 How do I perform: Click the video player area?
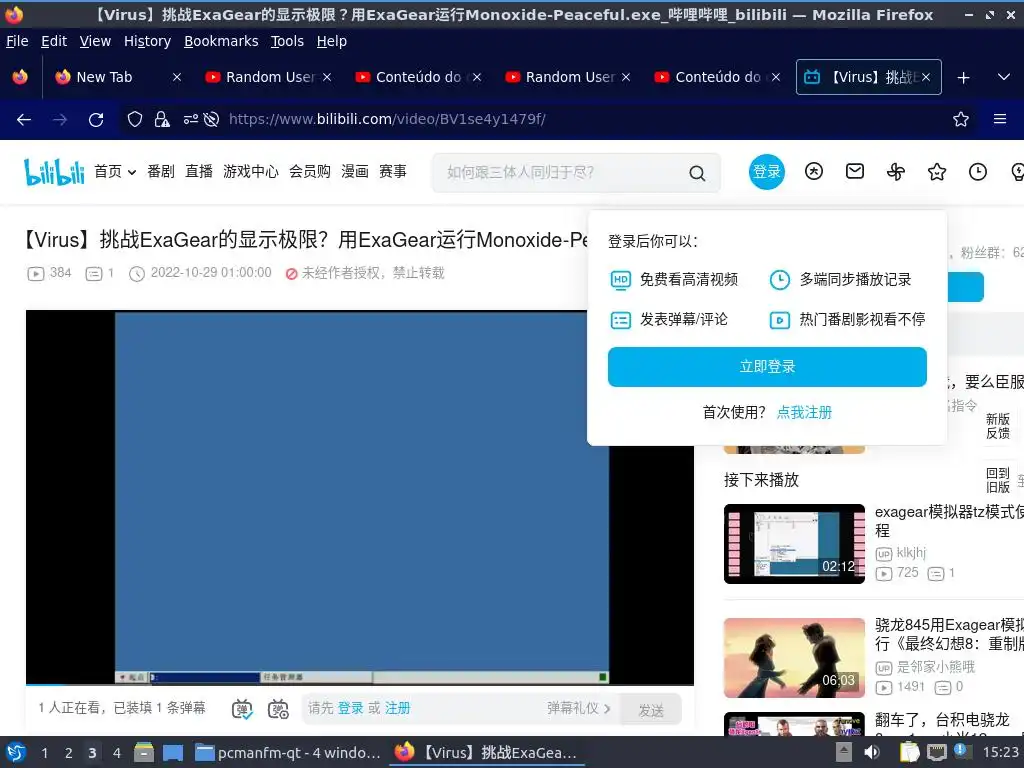coord(360,496)
